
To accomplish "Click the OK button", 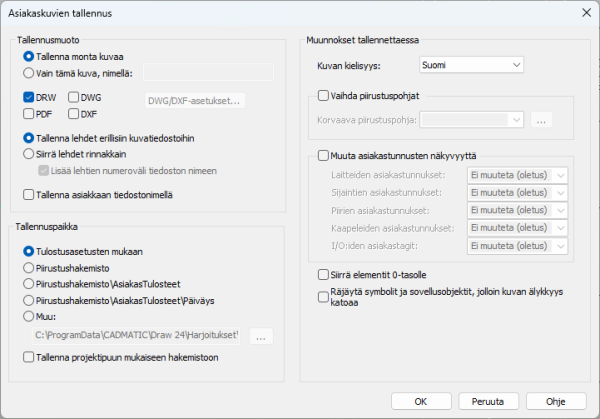I will tap(420, 400).
